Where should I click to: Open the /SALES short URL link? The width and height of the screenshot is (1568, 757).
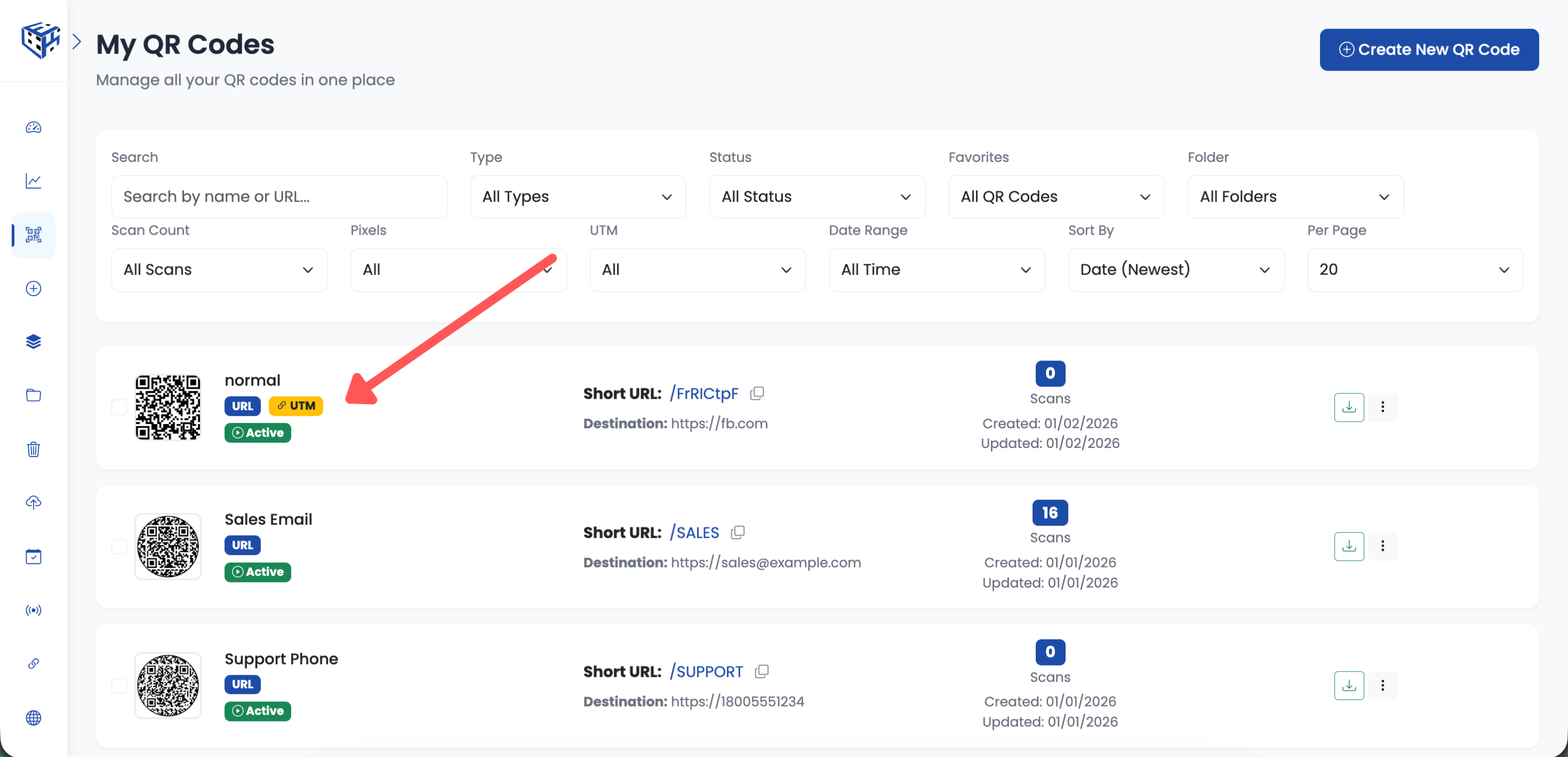click(x=695, y=533)
